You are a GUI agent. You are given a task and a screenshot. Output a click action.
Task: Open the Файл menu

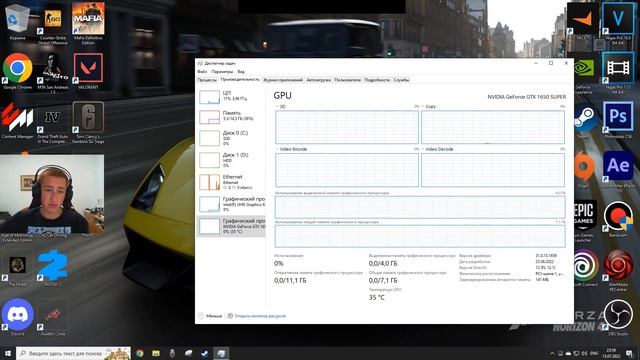202,72
